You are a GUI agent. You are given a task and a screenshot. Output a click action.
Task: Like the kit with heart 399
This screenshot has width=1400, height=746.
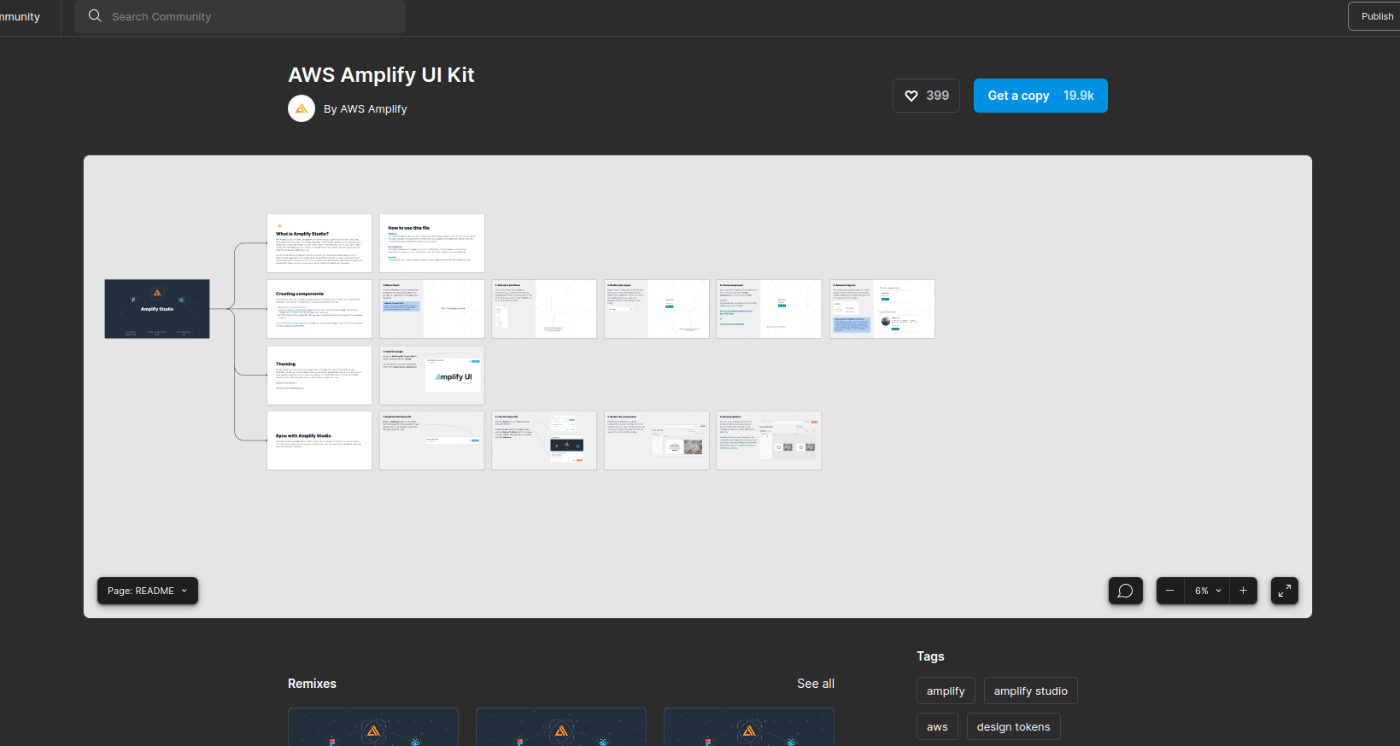[x=926, y=96]
